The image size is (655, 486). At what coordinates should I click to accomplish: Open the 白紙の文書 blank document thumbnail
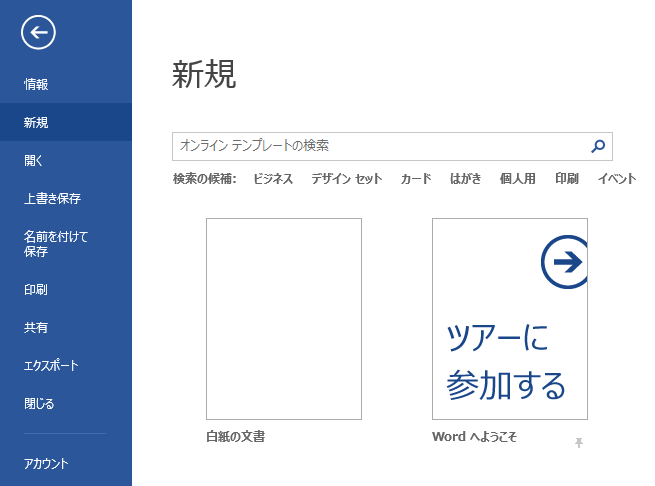(x=284, y=319)
